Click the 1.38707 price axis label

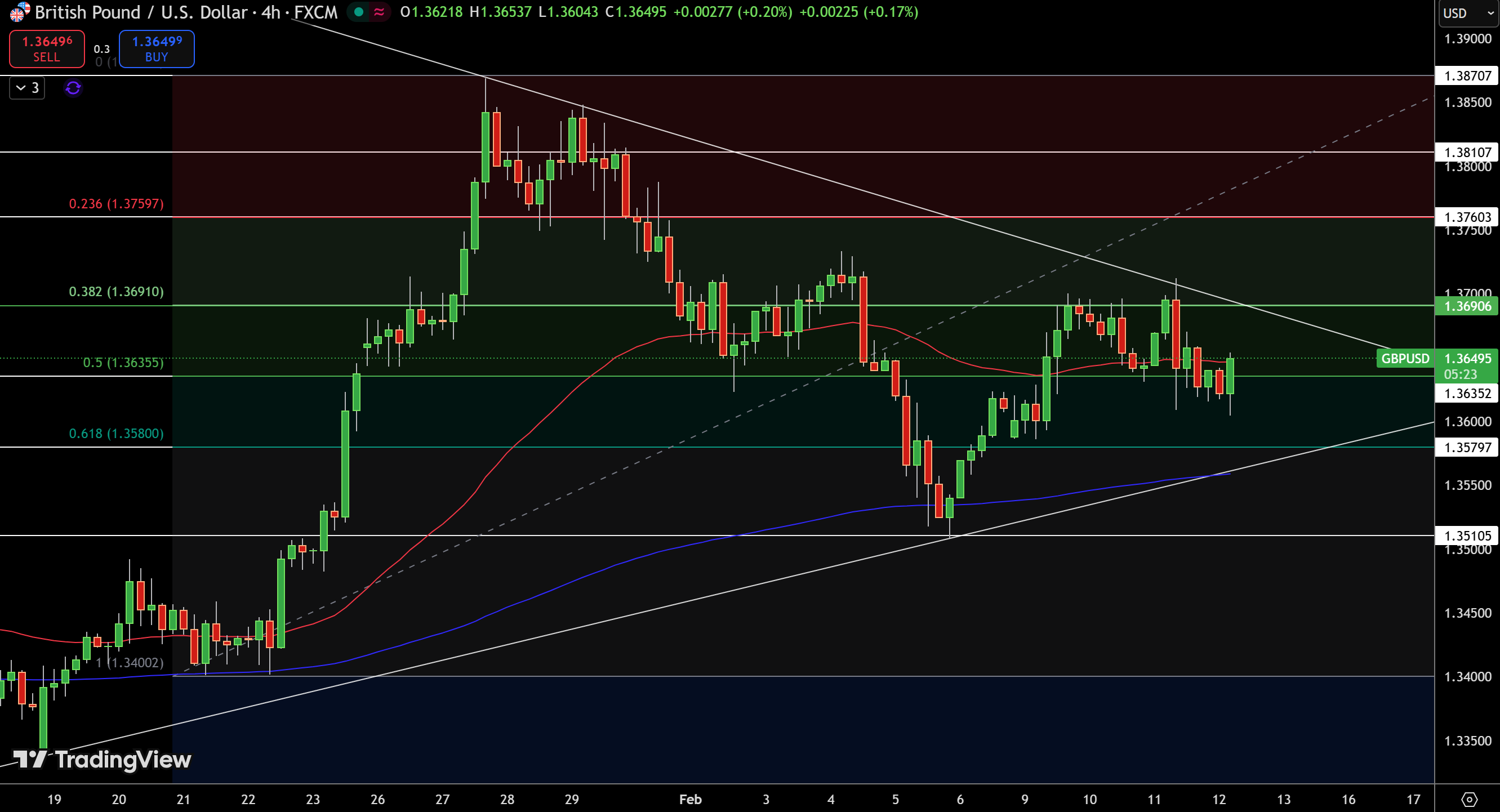(x=1467, y=75)
